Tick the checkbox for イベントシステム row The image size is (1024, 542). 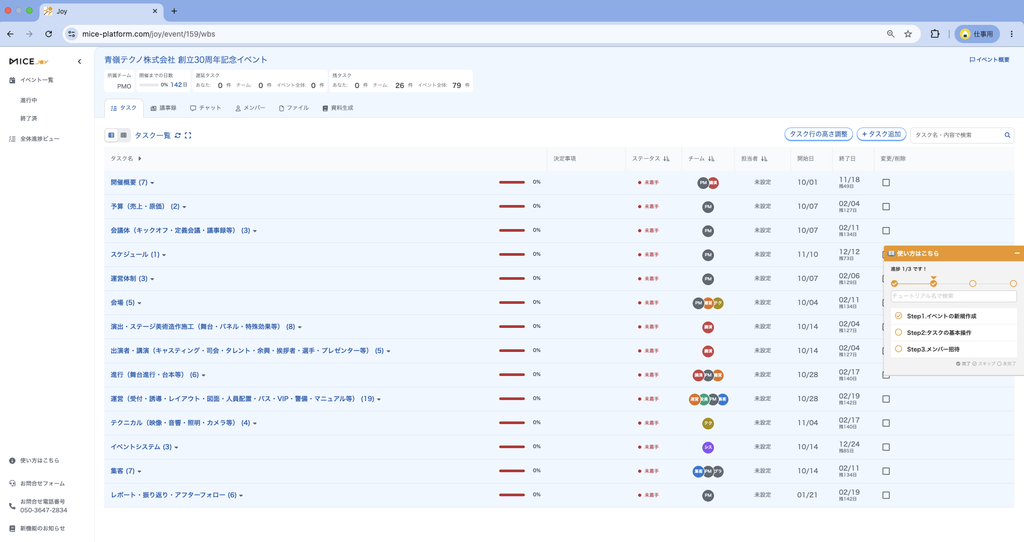pos(886,447)
